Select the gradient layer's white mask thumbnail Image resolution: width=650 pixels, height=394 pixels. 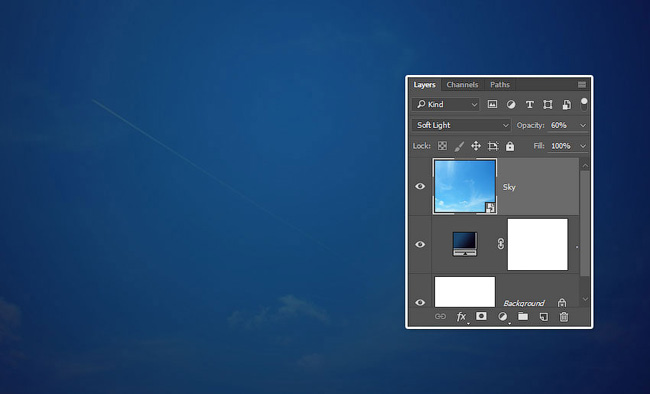point(538,244)
